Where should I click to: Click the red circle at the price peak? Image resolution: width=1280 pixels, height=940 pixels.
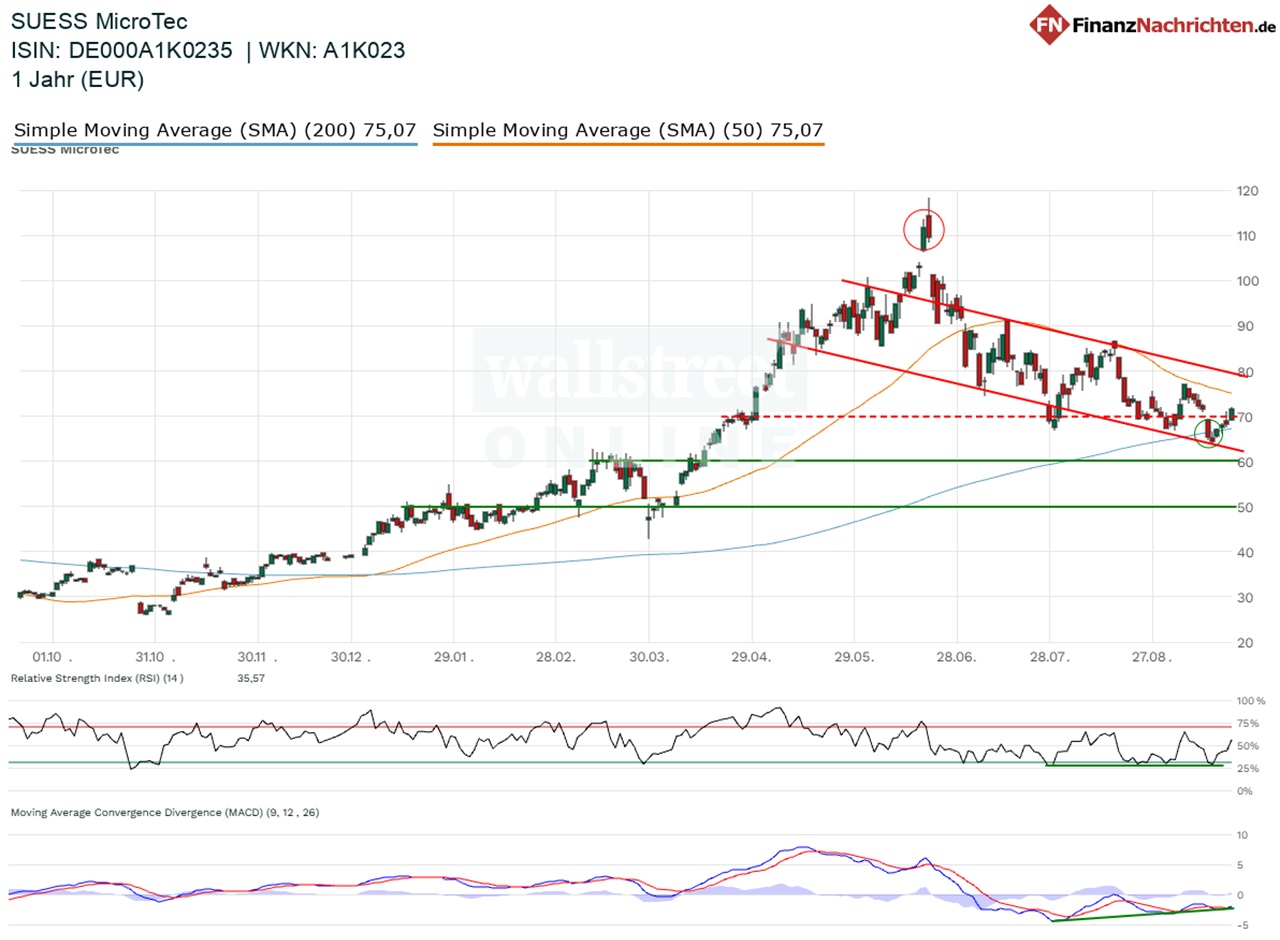[925, 231]
